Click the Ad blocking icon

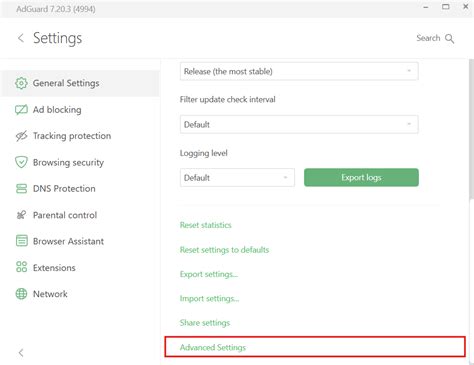(x=21, y=110)
